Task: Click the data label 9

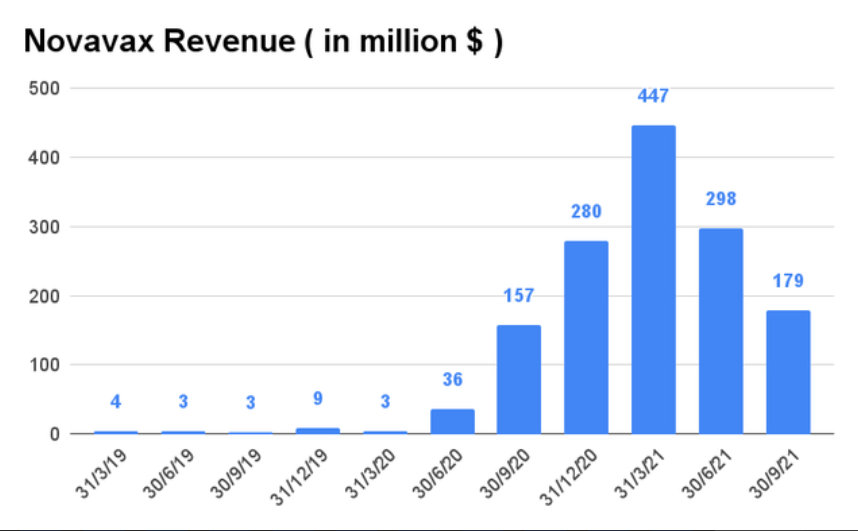Action: 317,399
